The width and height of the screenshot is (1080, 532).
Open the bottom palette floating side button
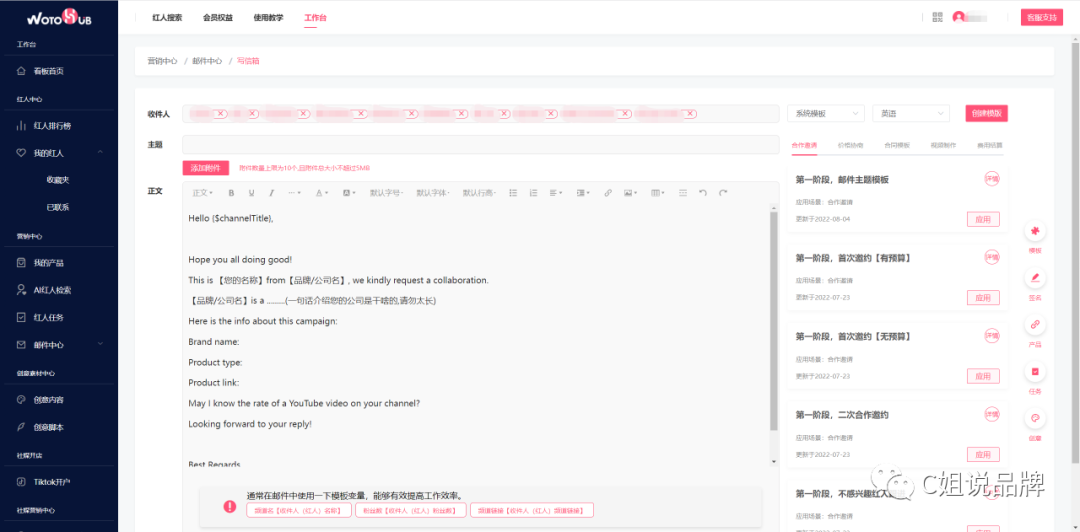tap(1035, 418)
